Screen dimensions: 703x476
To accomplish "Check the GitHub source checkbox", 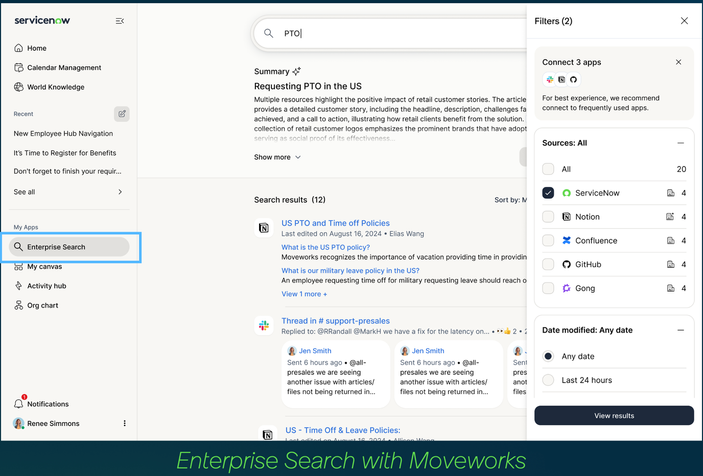I will pos(548,264).
